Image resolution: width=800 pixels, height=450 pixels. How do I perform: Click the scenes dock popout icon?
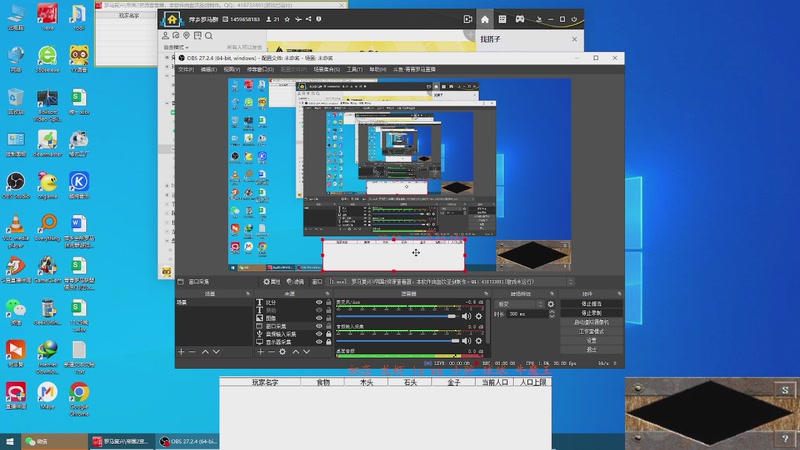(x=248, y=294)
